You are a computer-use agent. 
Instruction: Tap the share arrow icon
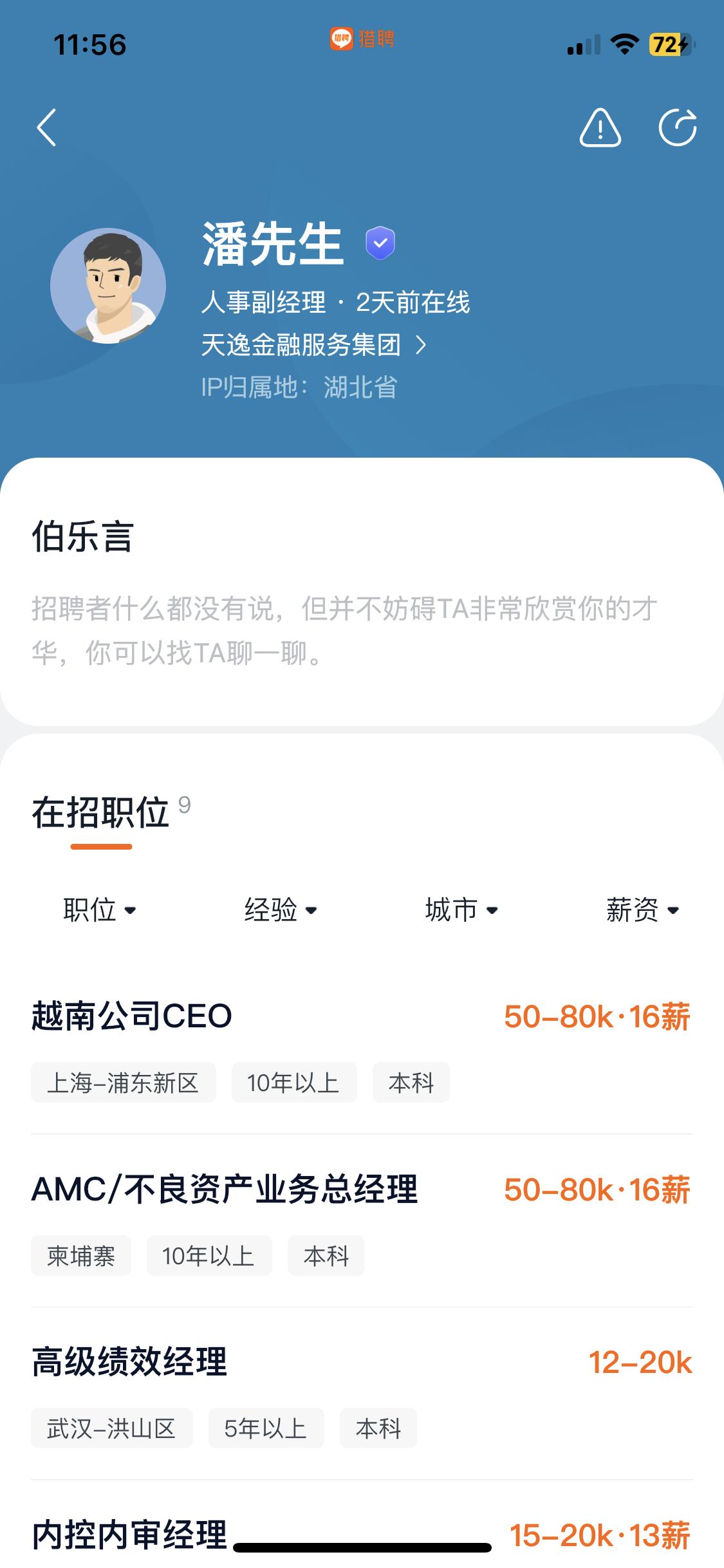[x=678, y=127]
